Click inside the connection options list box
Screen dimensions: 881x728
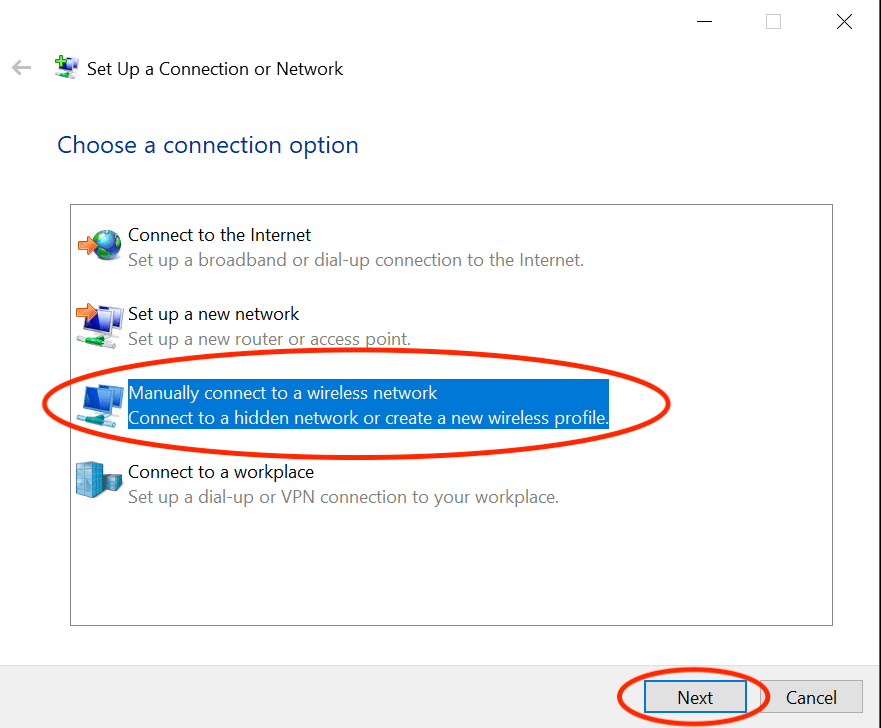pyautogui.click(x=450, y=580)
